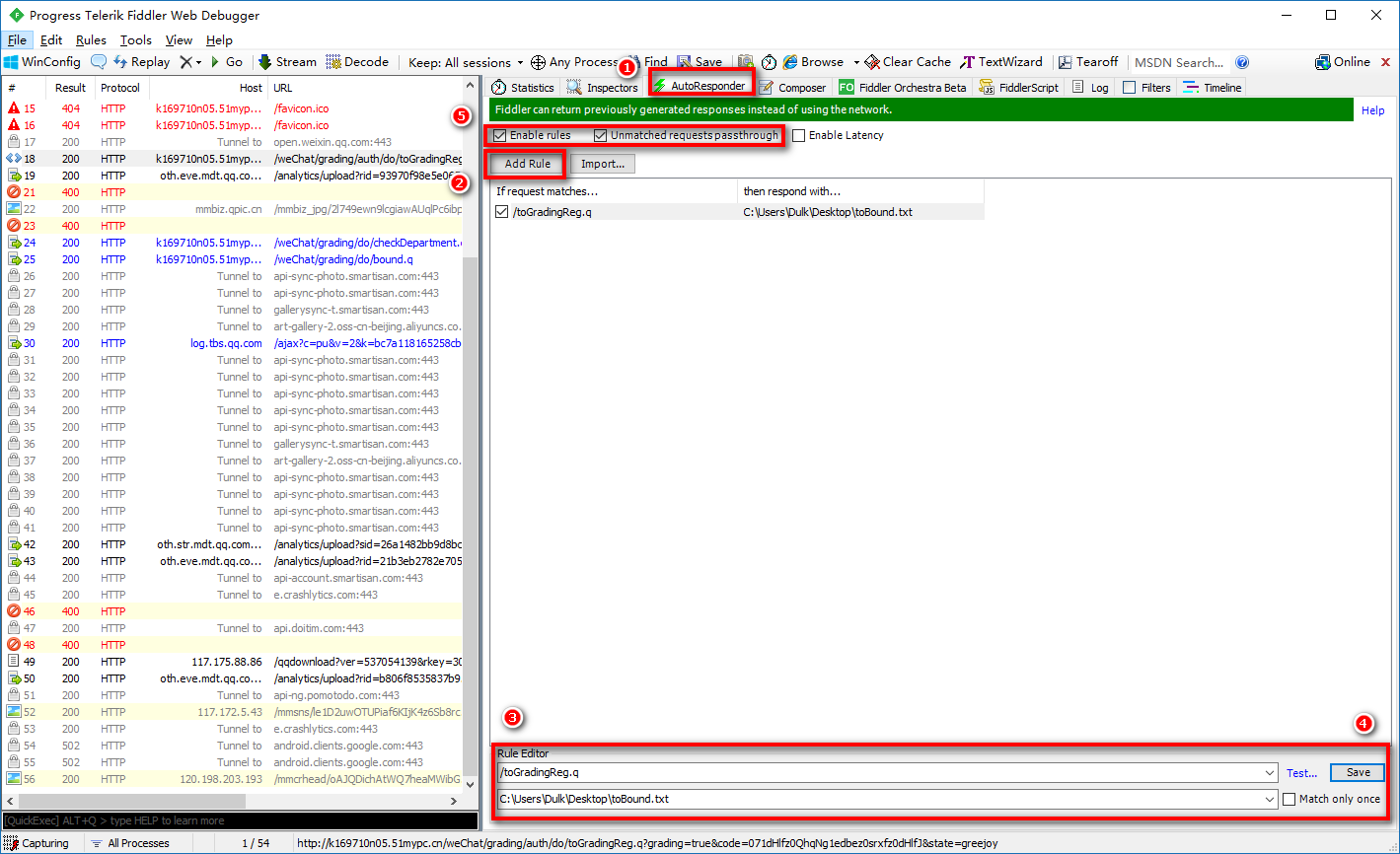This screenshot has height=854, width=1400.
Task: Open the request match rule dropdown
Action: (1269, 772)
